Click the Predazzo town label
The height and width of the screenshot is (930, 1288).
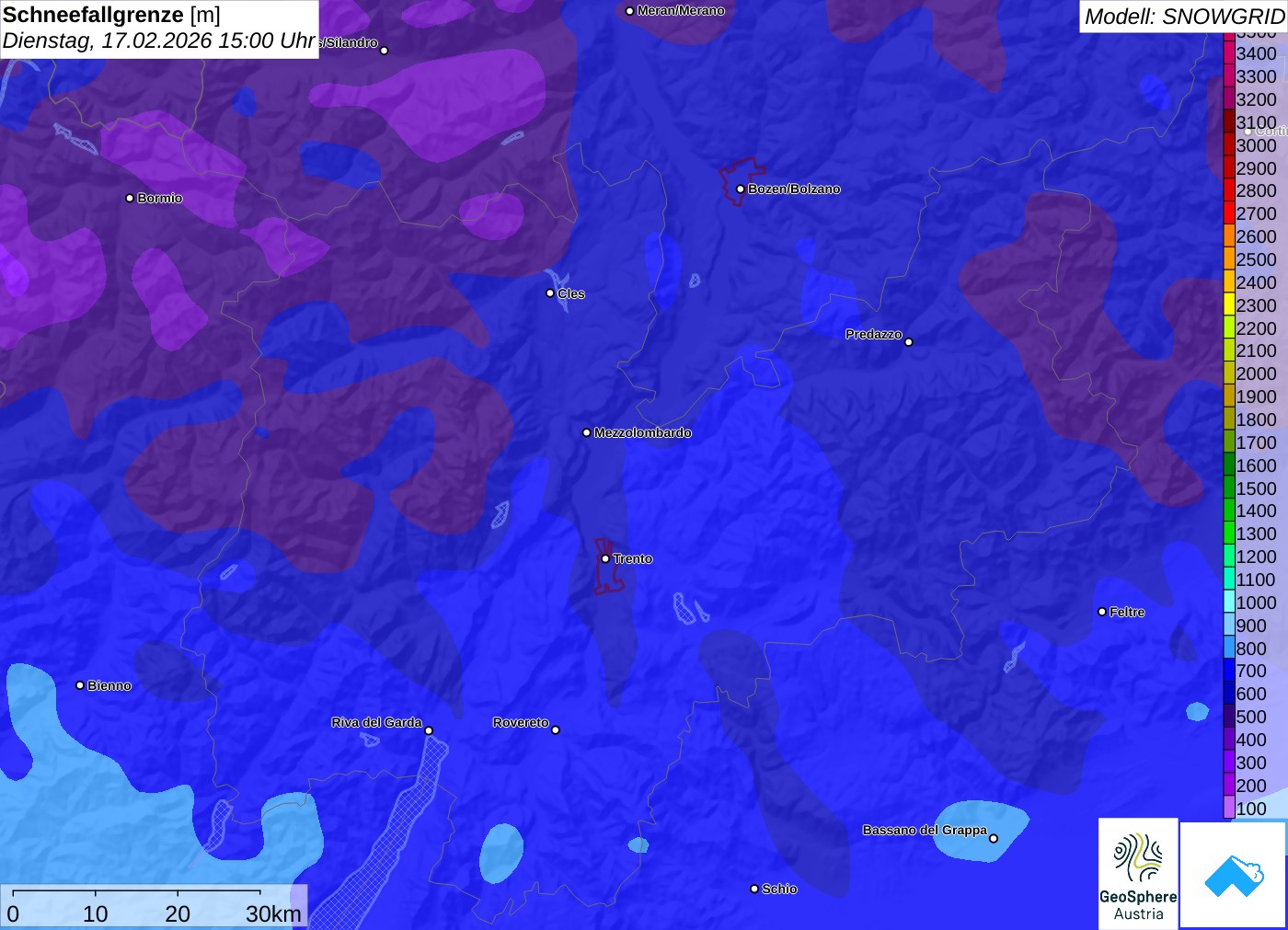coord(874,334)
